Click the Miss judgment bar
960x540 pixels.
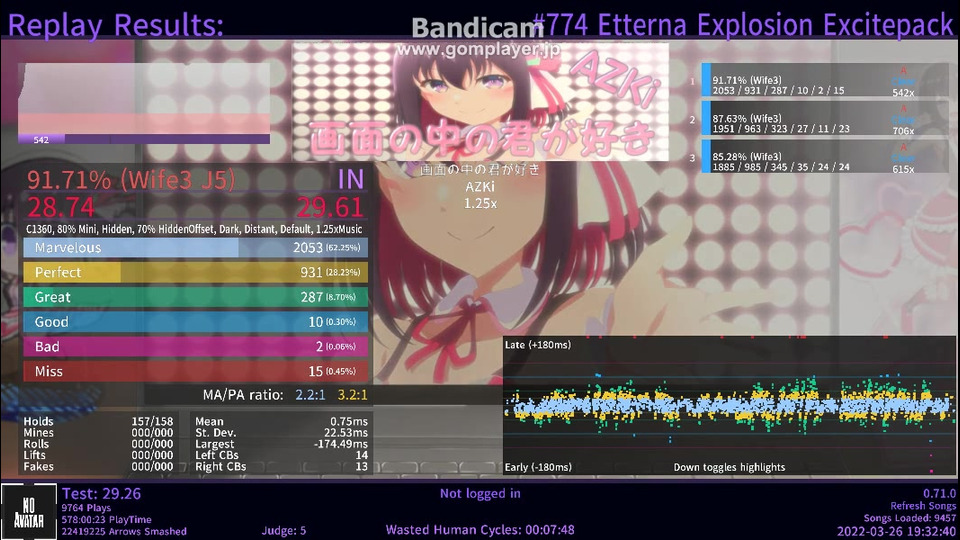[196, 371]
